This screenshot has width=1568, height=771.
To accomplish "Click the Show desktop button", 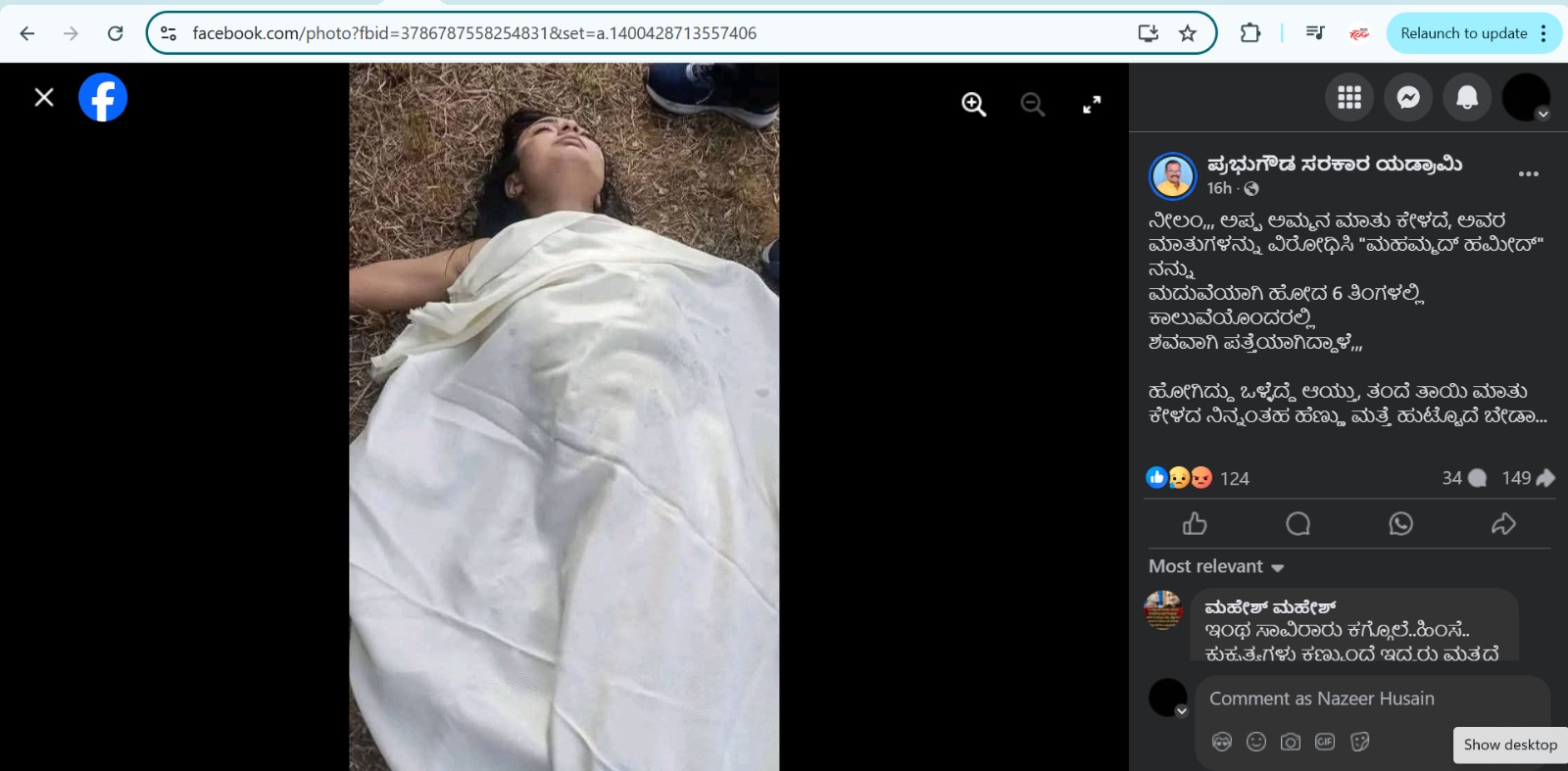I will point(1509,745).
